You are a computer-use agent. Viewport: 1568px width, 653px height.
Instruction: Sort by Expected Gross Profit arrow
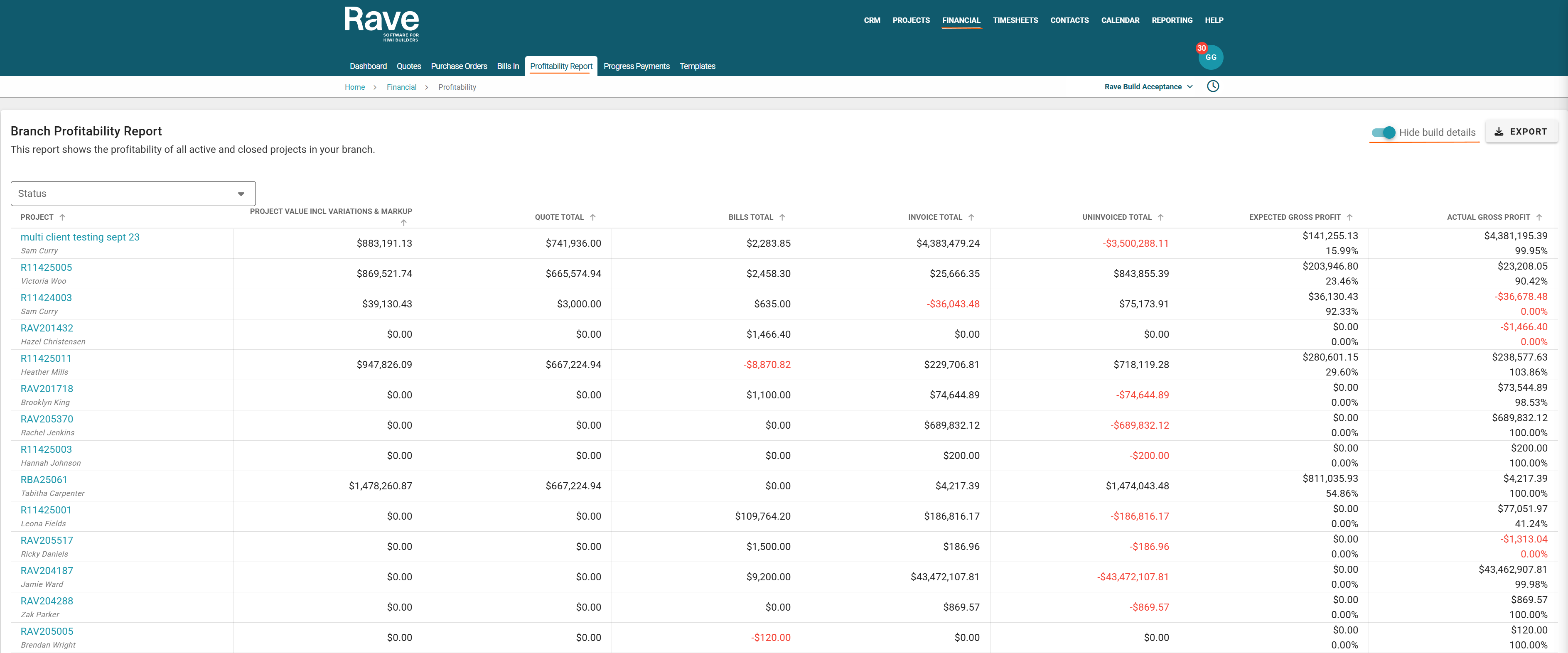point(1349,217)
